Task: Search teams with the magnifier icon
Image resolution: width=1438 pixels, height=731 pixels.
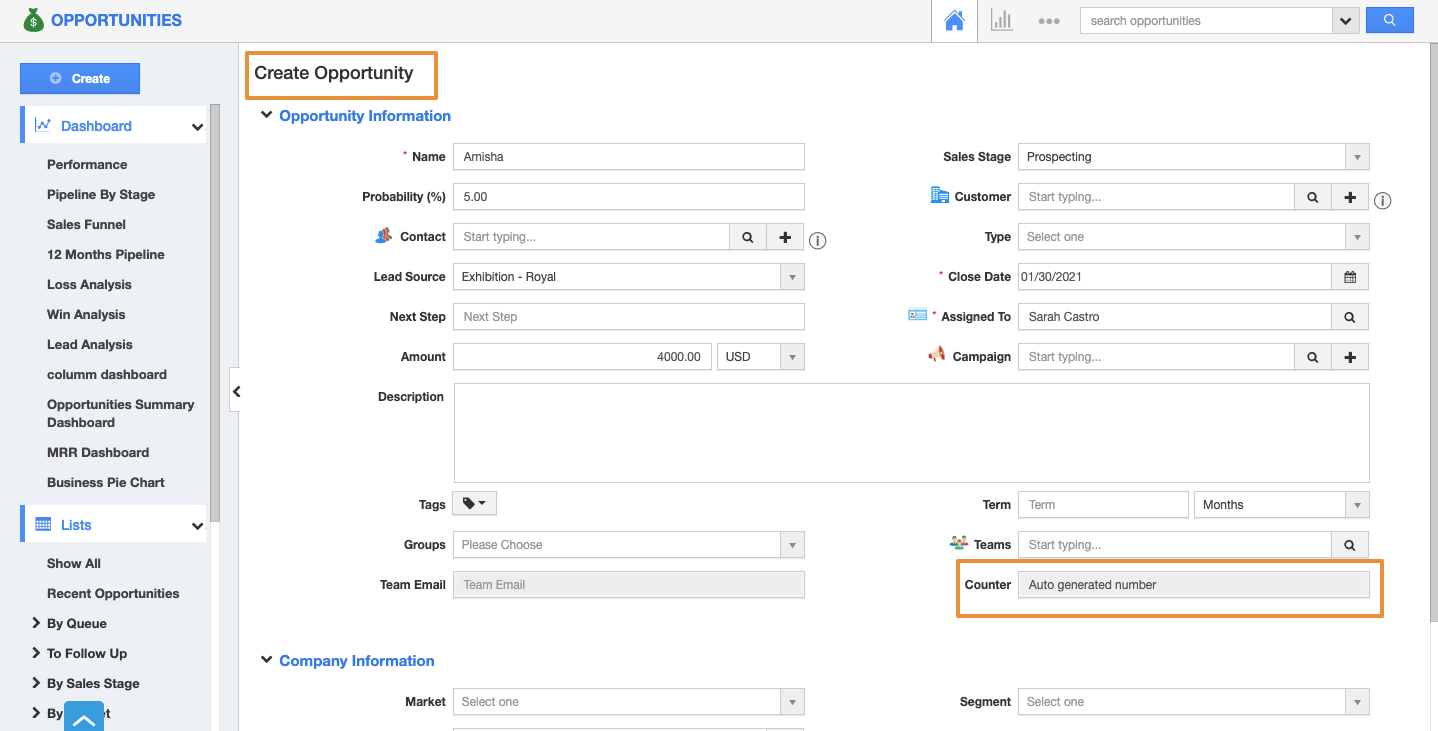Action: point(1350,545)
